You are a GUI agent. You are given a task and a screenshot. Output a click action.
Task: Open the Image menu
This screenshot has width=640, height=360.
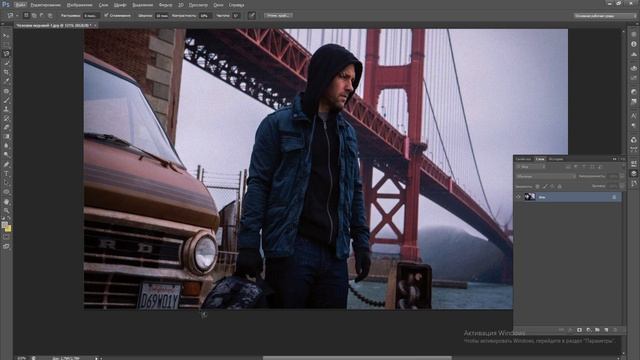tap(79, 5)
